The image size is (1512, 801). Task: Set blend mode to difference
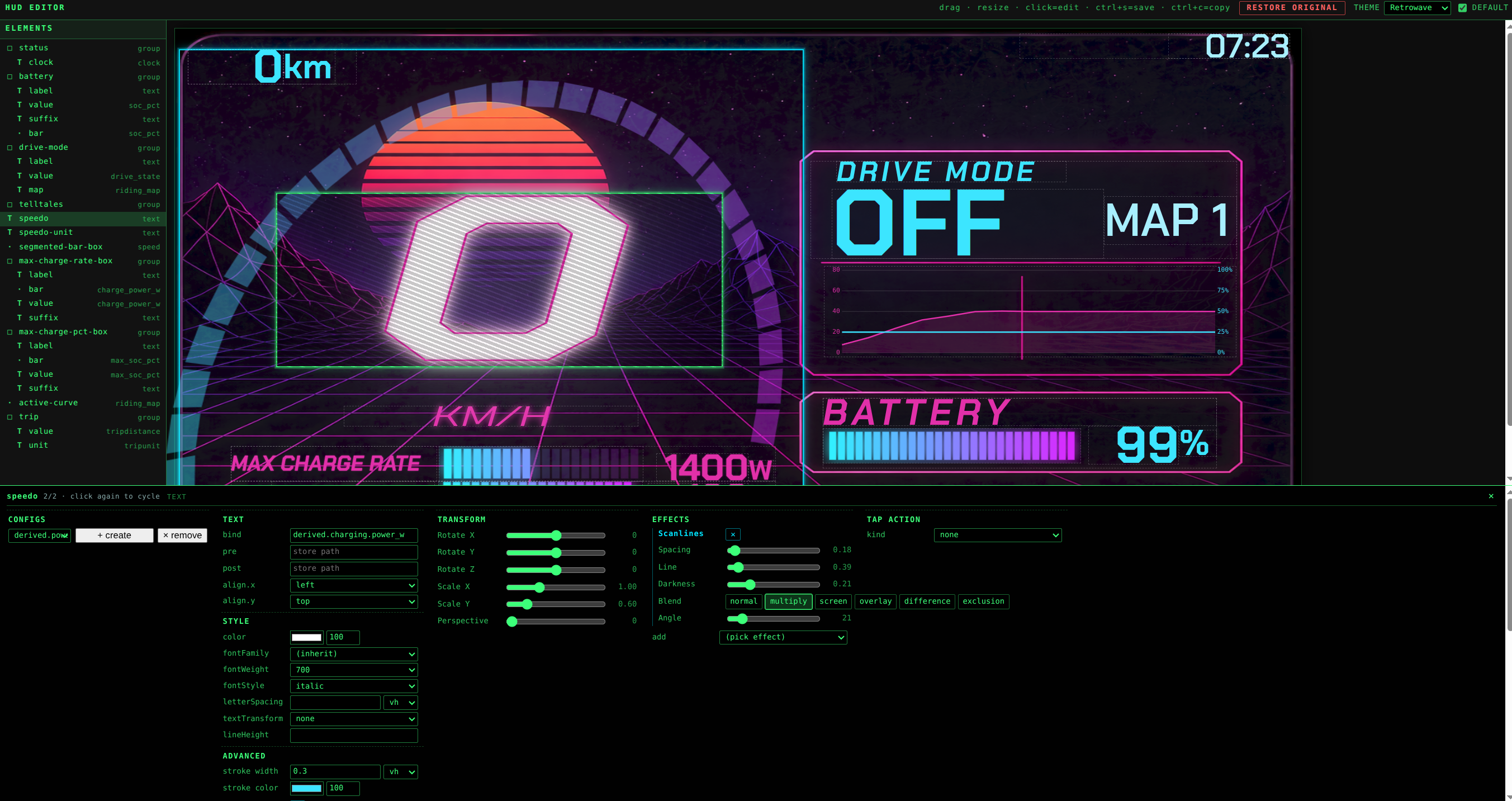click(x=927, y=601)
